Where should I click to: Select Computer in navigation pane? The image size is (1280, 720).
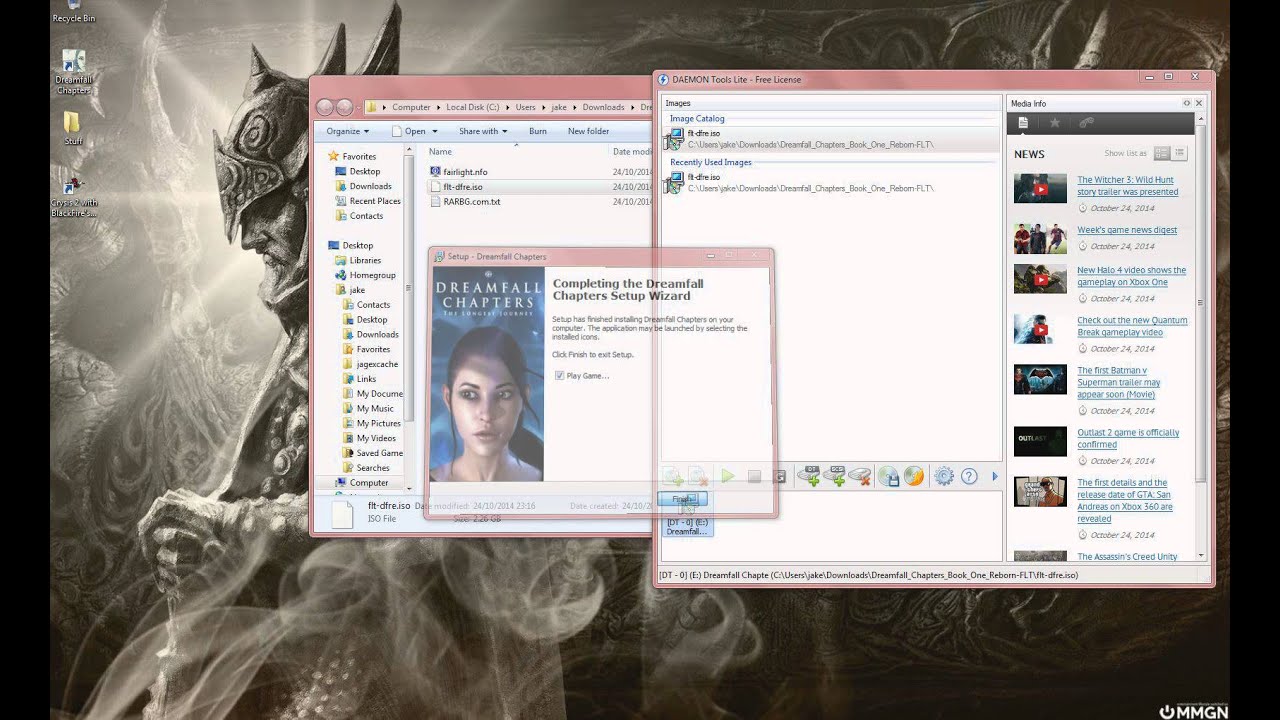pos(361,483)
